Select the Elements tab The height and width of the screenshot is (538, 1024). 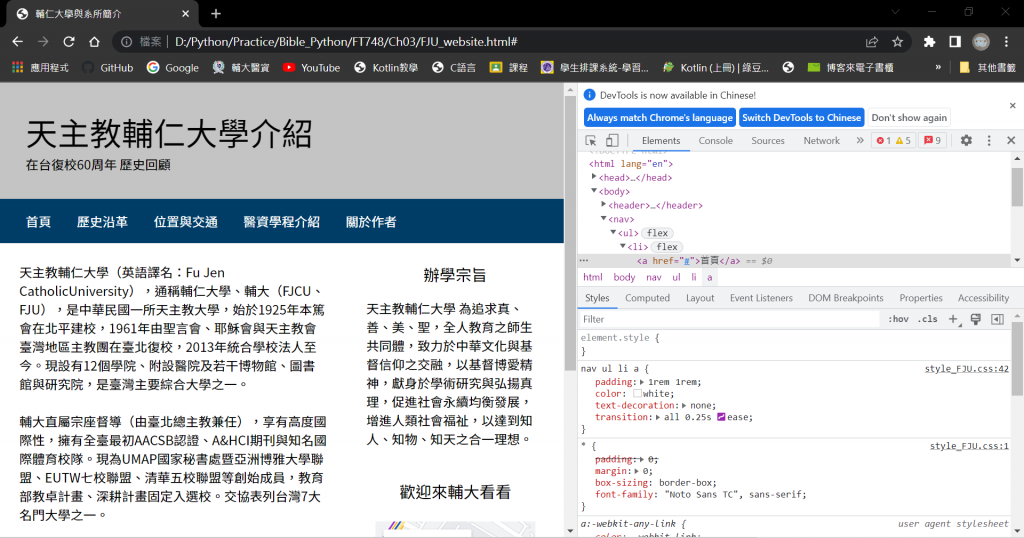point(661,140)
